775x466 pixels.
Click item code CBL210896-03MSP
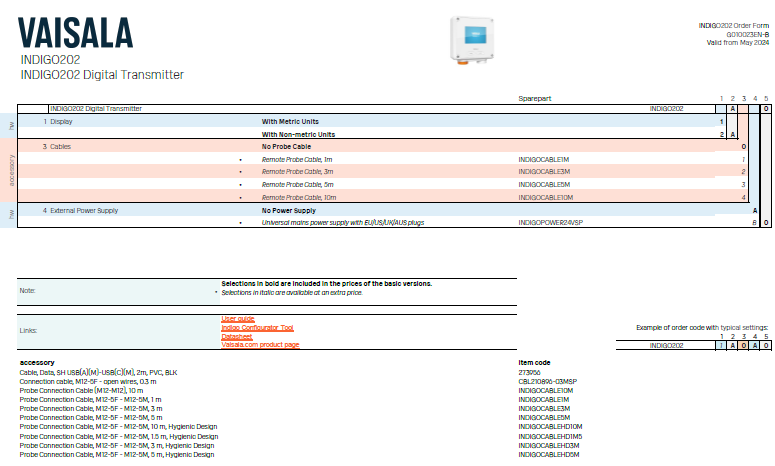548,381
